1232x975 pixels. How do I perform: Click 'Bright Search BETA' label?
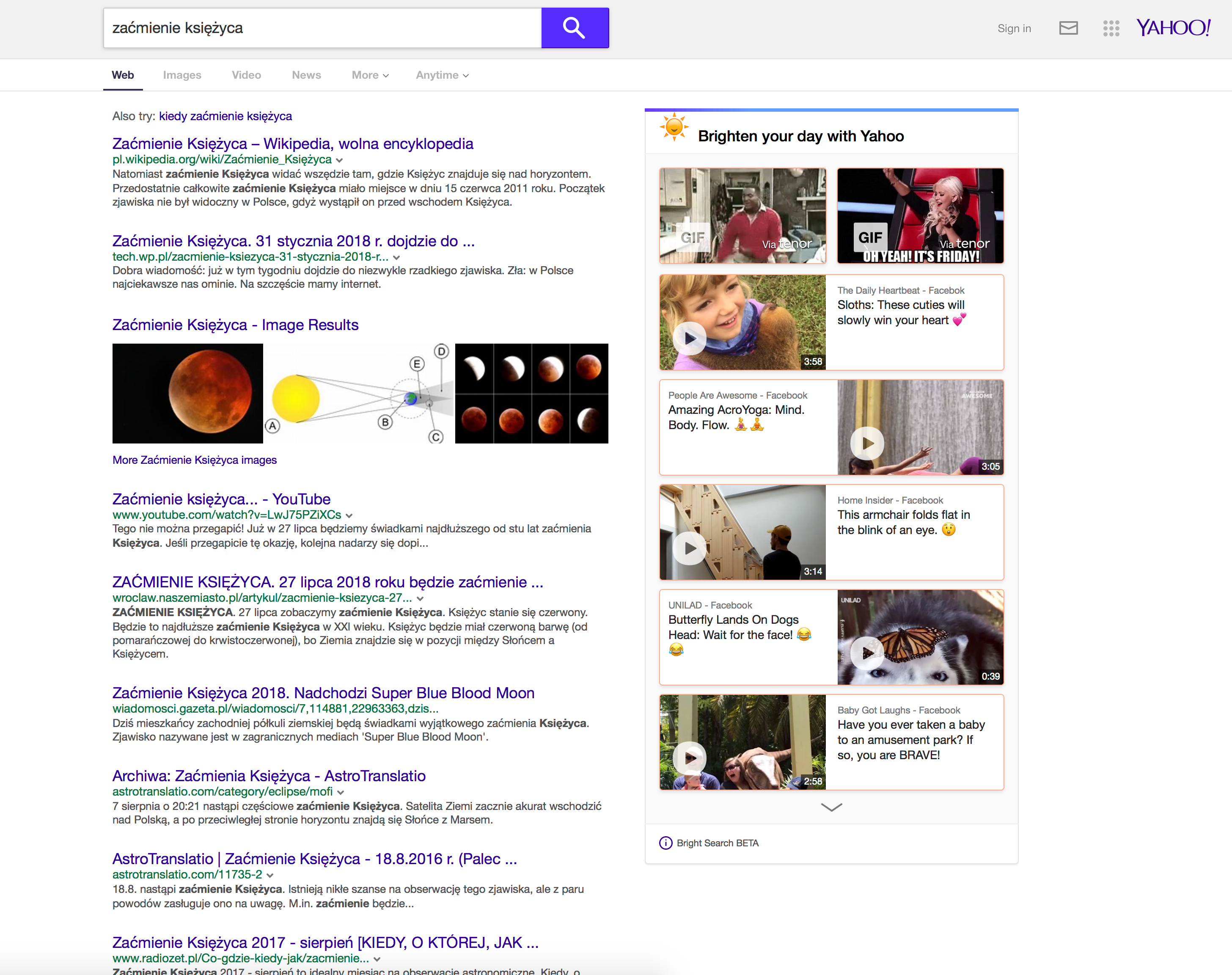pos(717,843)
